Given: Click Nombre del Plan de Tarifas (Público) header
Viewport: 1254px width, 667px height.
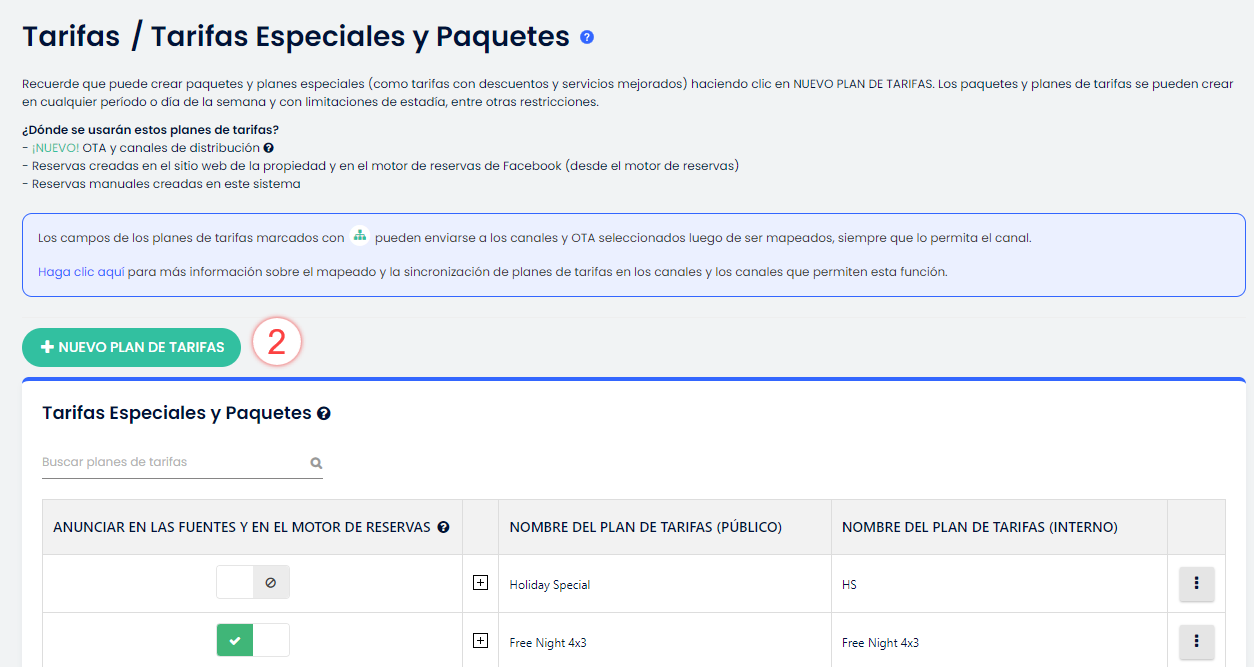Looking at the screenshot, I should (645, 527).
